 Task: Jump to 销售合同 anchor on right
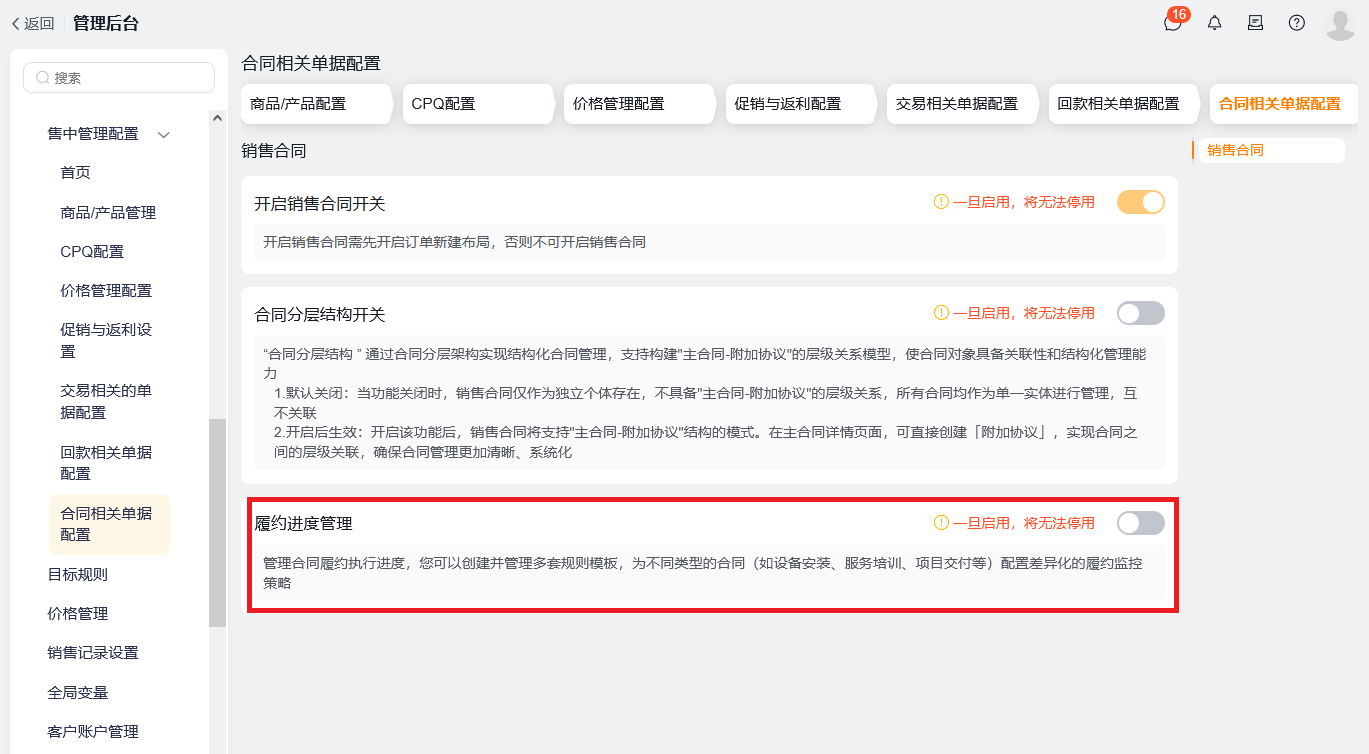(1235, 150)
